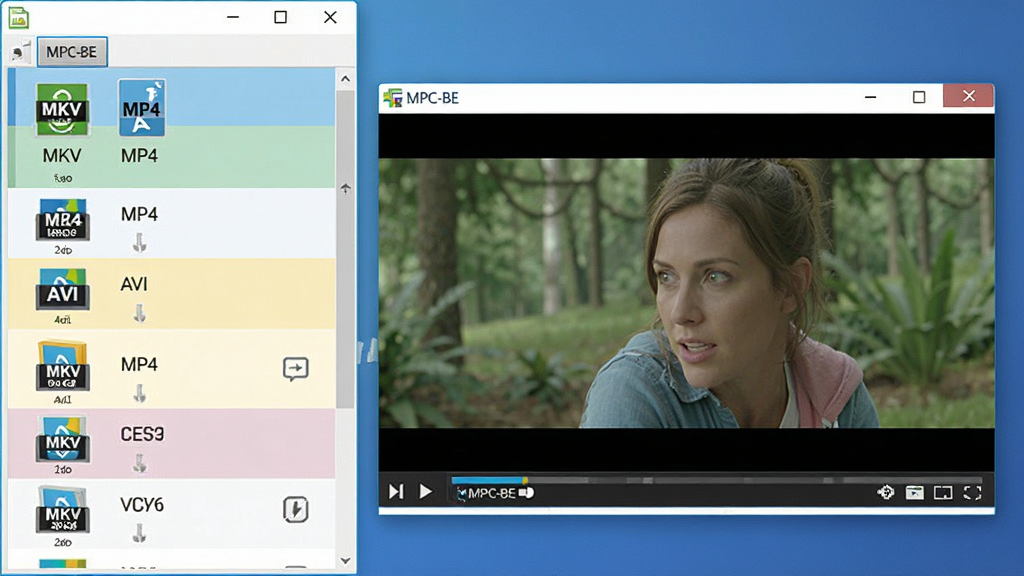The width and height of the screenshot is (1024, 576).
Task: Click the MKV icon in the CES3 row
Action: click(x=62, y=438)
